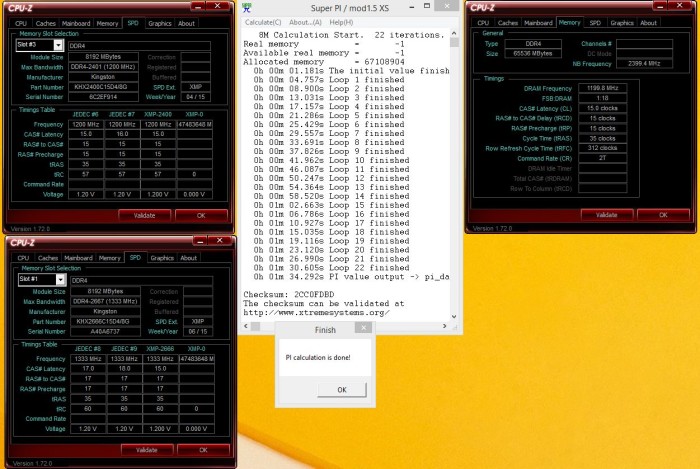Open Caches tab in right CPU-Z window
Image resolution: width=700 pixels, height=469 pixels.
508,23
